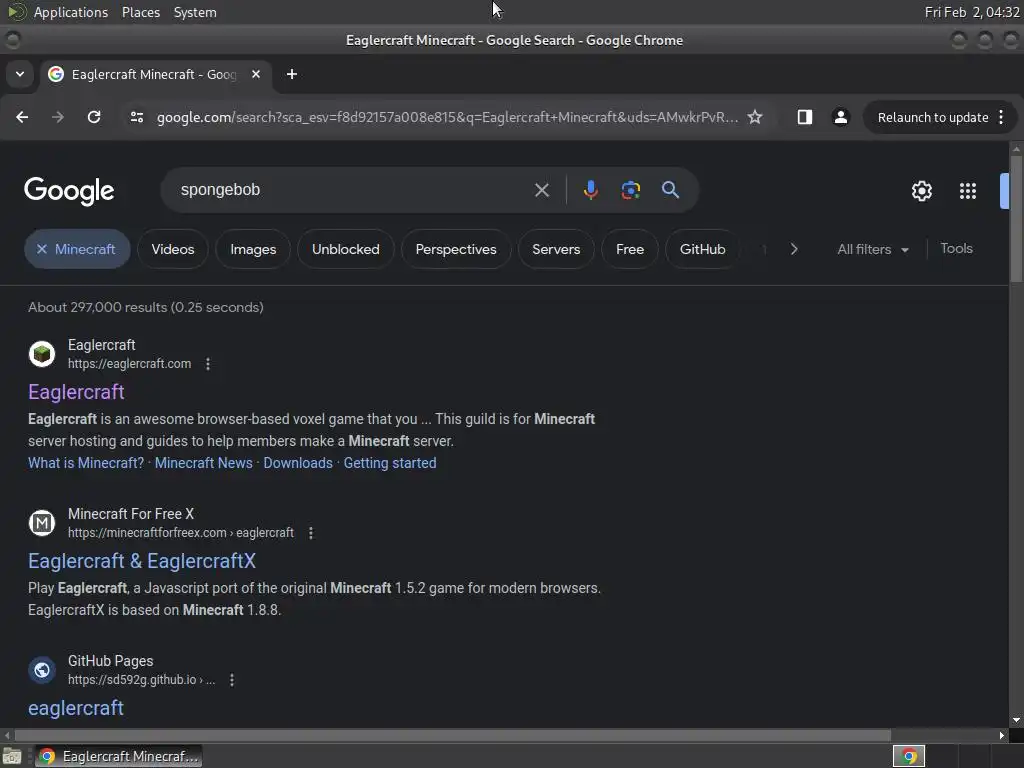Select the Free filter chip
Viewport: 1024px width, 768px height.
pos(630,249)
